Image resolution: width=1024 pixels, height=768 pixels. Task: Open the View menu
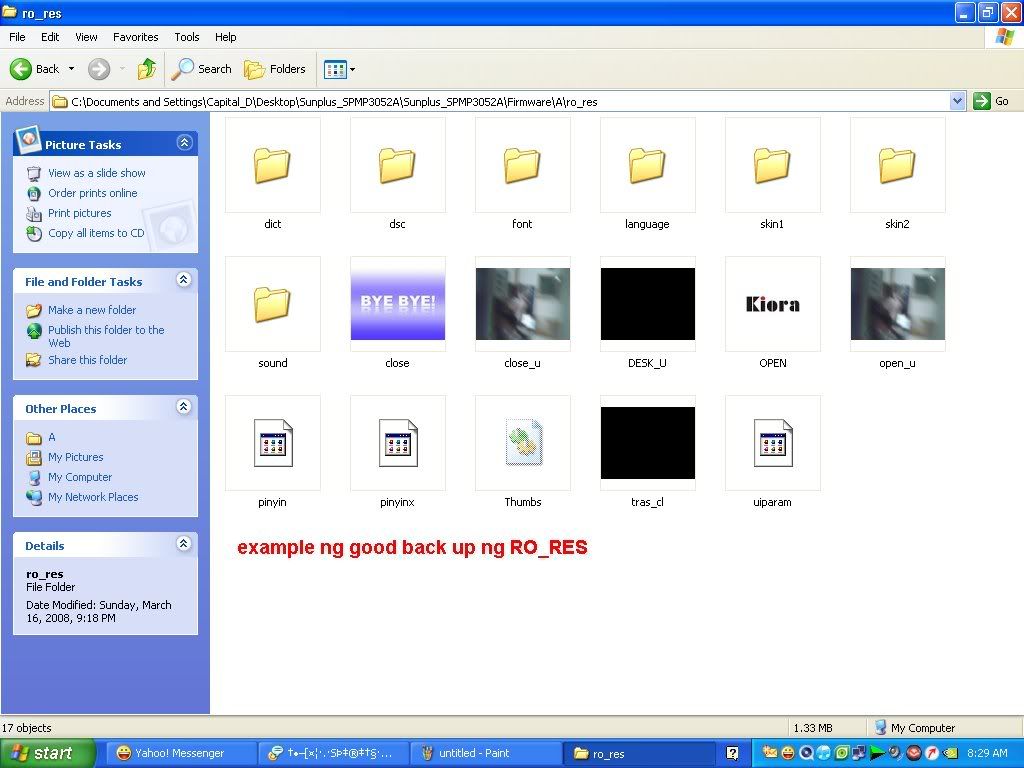coord(86,37)
